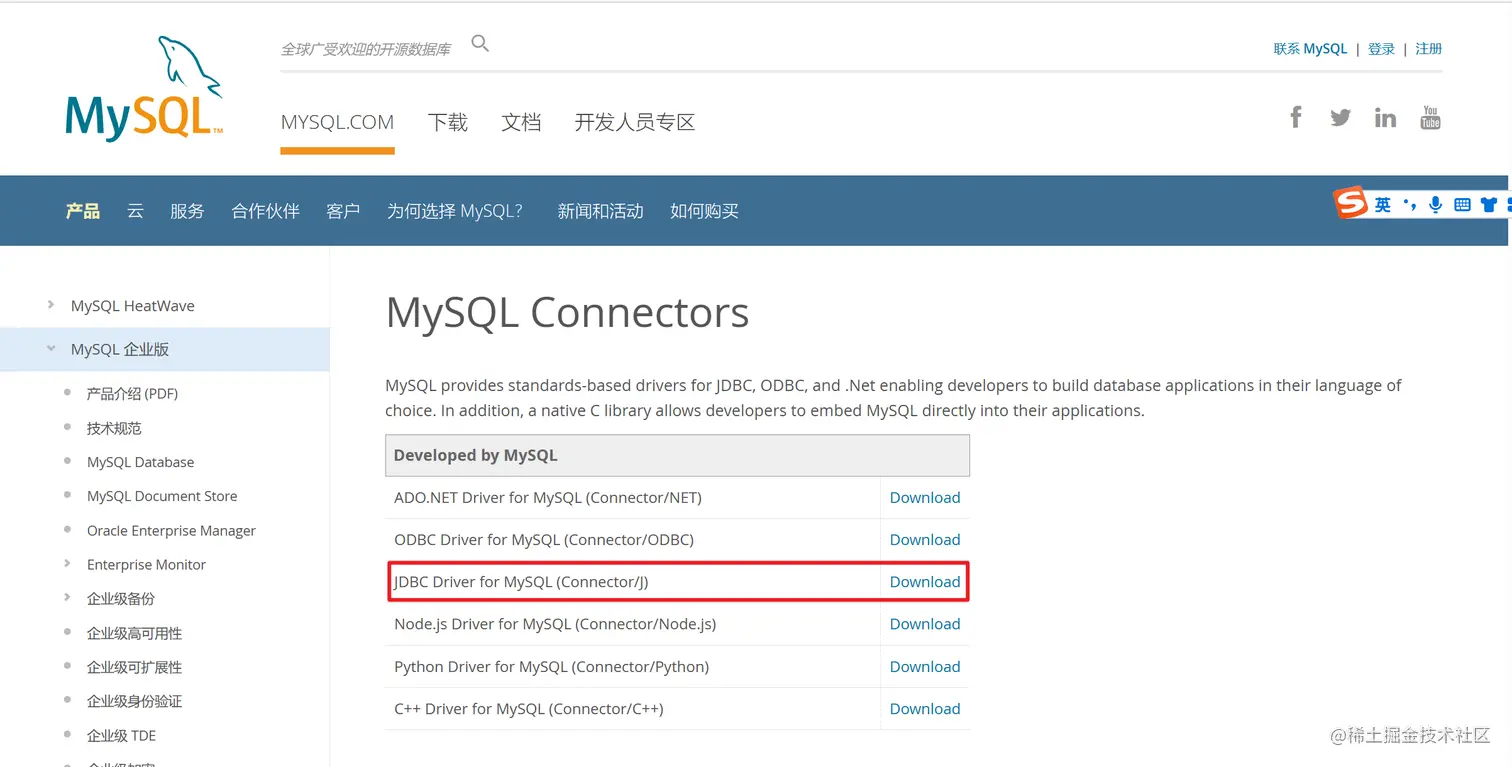Download the JDBC Driver (Connector/J)
This screenshot has height=767, width=1512.
click(925, 581)
